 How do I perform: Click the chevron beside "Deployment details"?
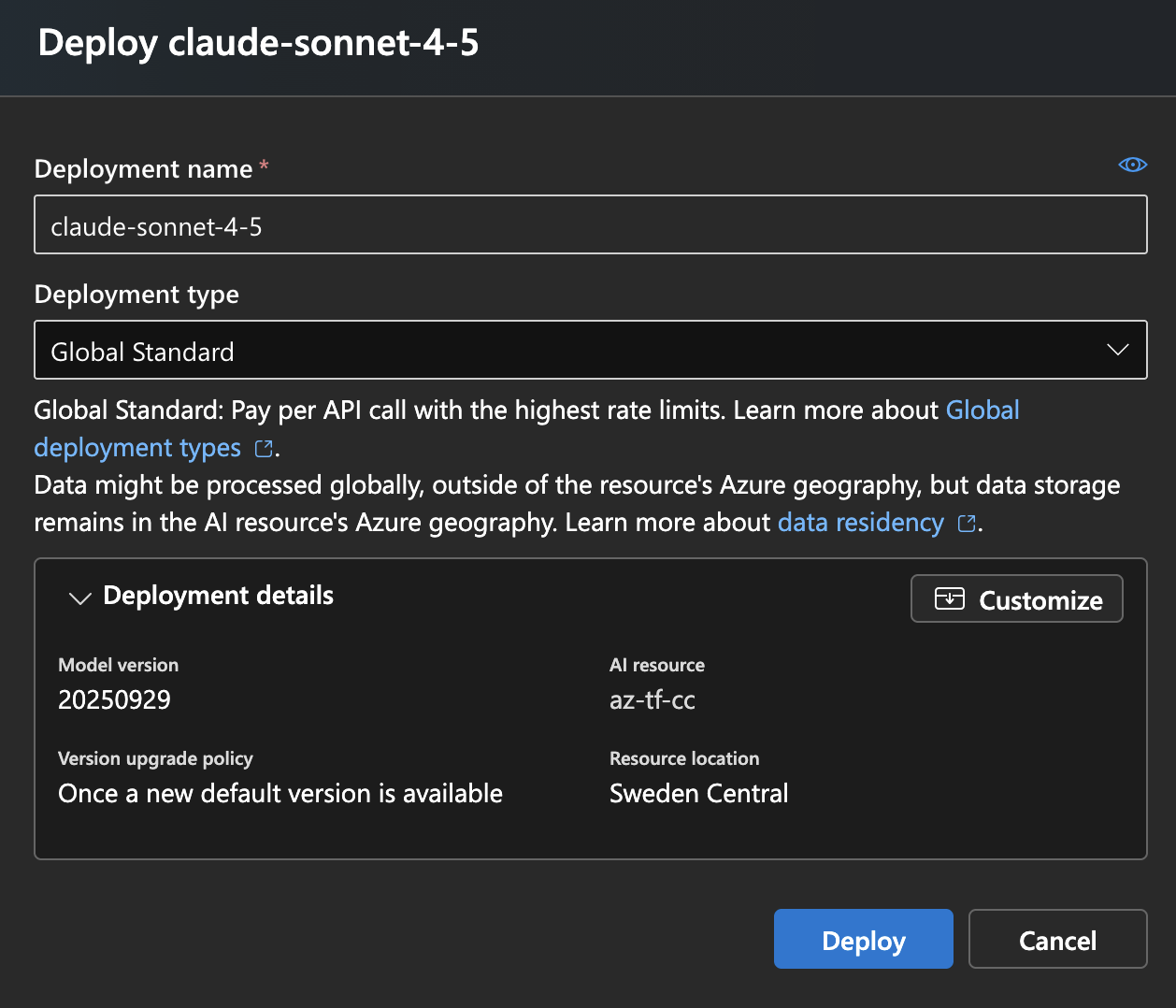point(79,598)
